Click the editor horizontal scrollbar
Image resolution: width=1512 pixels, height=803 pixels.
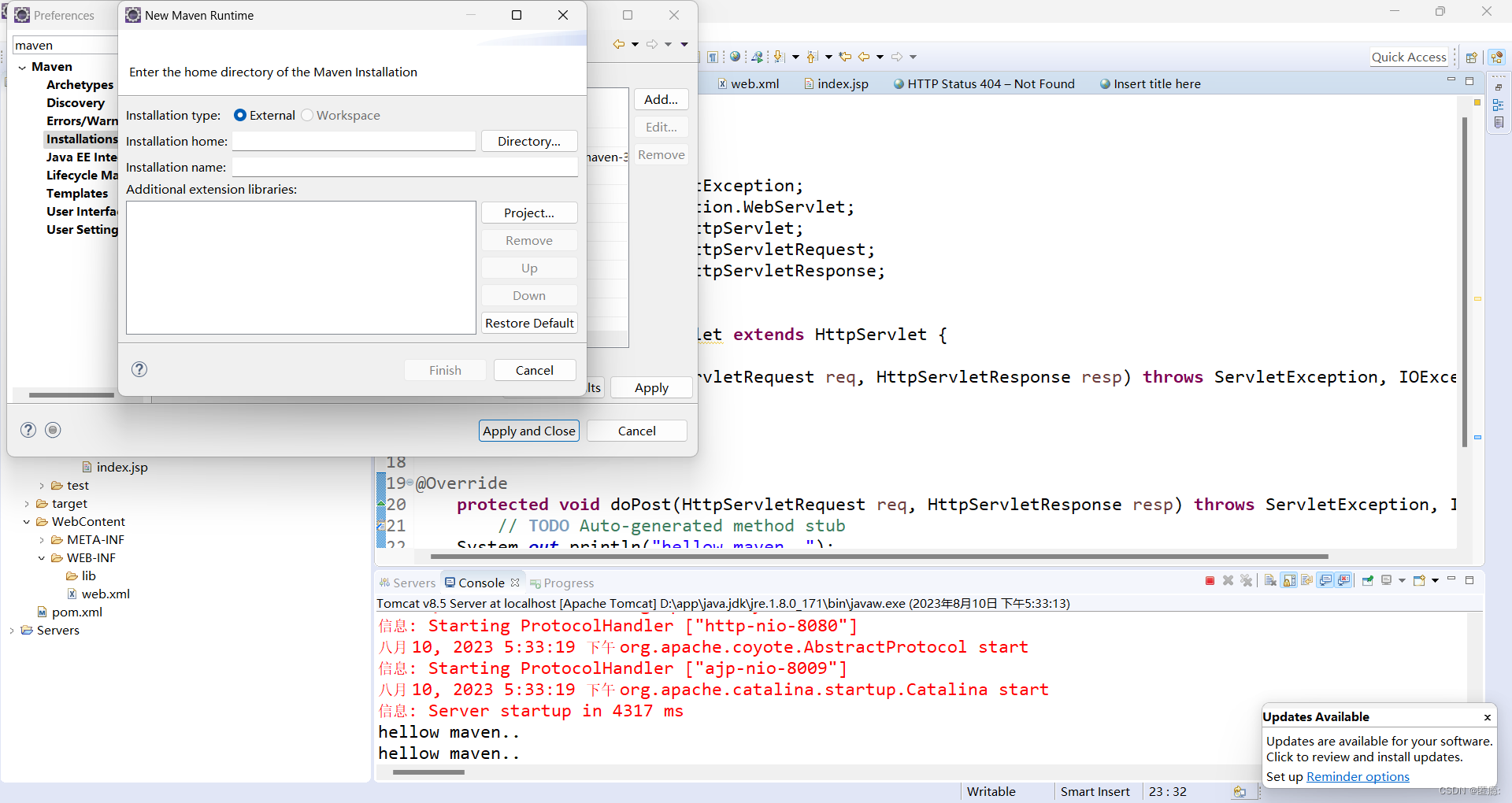[x=879, y=556]
